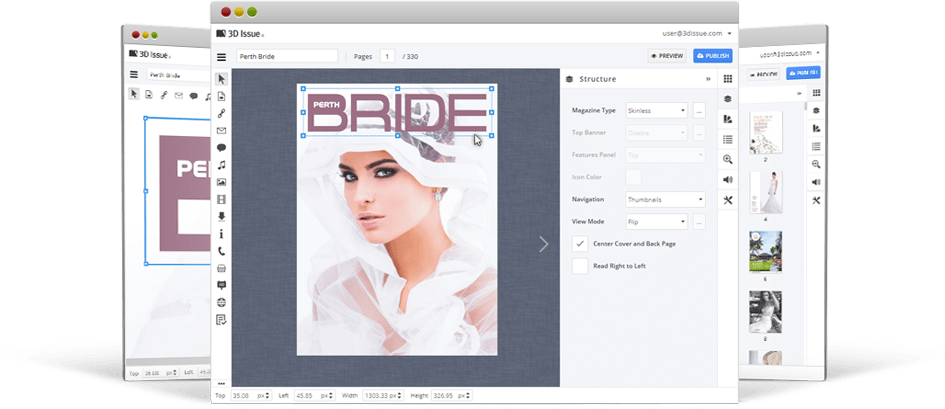The width and height of the screenshot is (945, 409).
Task: Select the speech bubble tool in front toolbar
Action: (222, 148)
